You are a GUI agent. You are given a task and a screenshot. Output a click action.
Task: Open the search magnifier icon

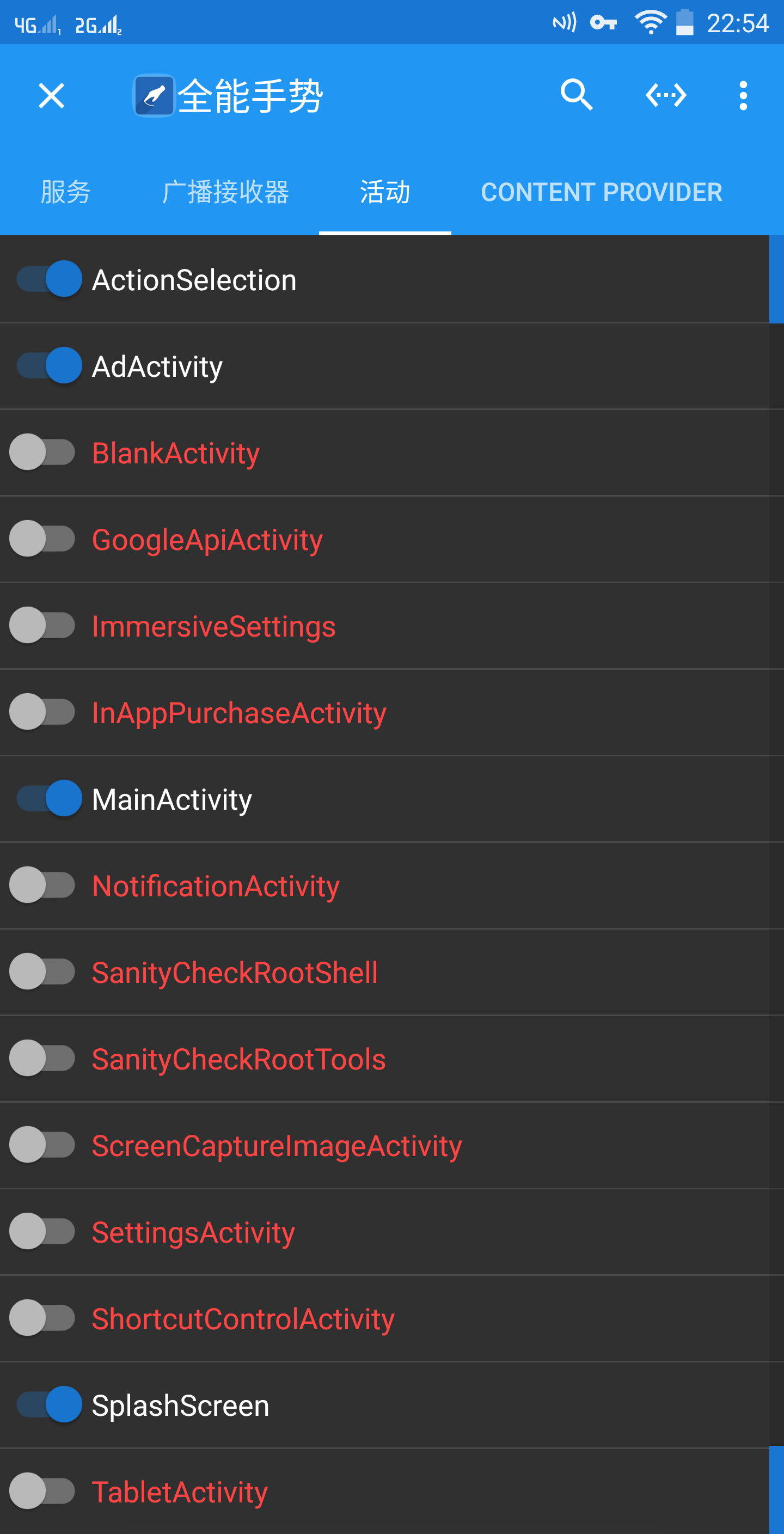(576, 95)
